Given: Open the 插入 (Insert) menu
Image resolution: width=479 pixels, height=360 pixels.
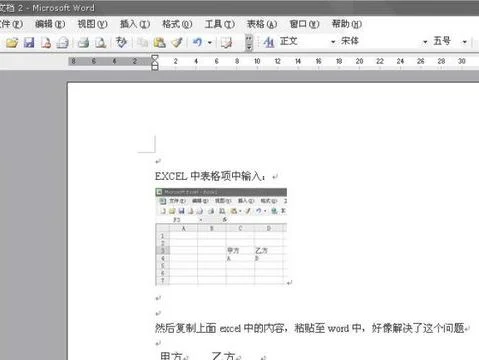Looking at the screenshot, I should click(x=135, y=24).
